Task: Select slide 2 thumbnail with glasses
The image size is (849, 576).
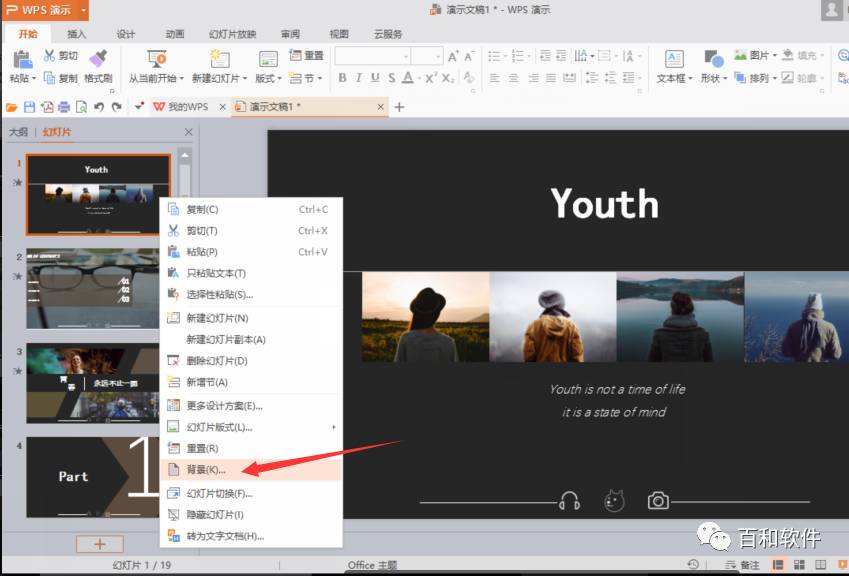Action: (x=93, y=289)
